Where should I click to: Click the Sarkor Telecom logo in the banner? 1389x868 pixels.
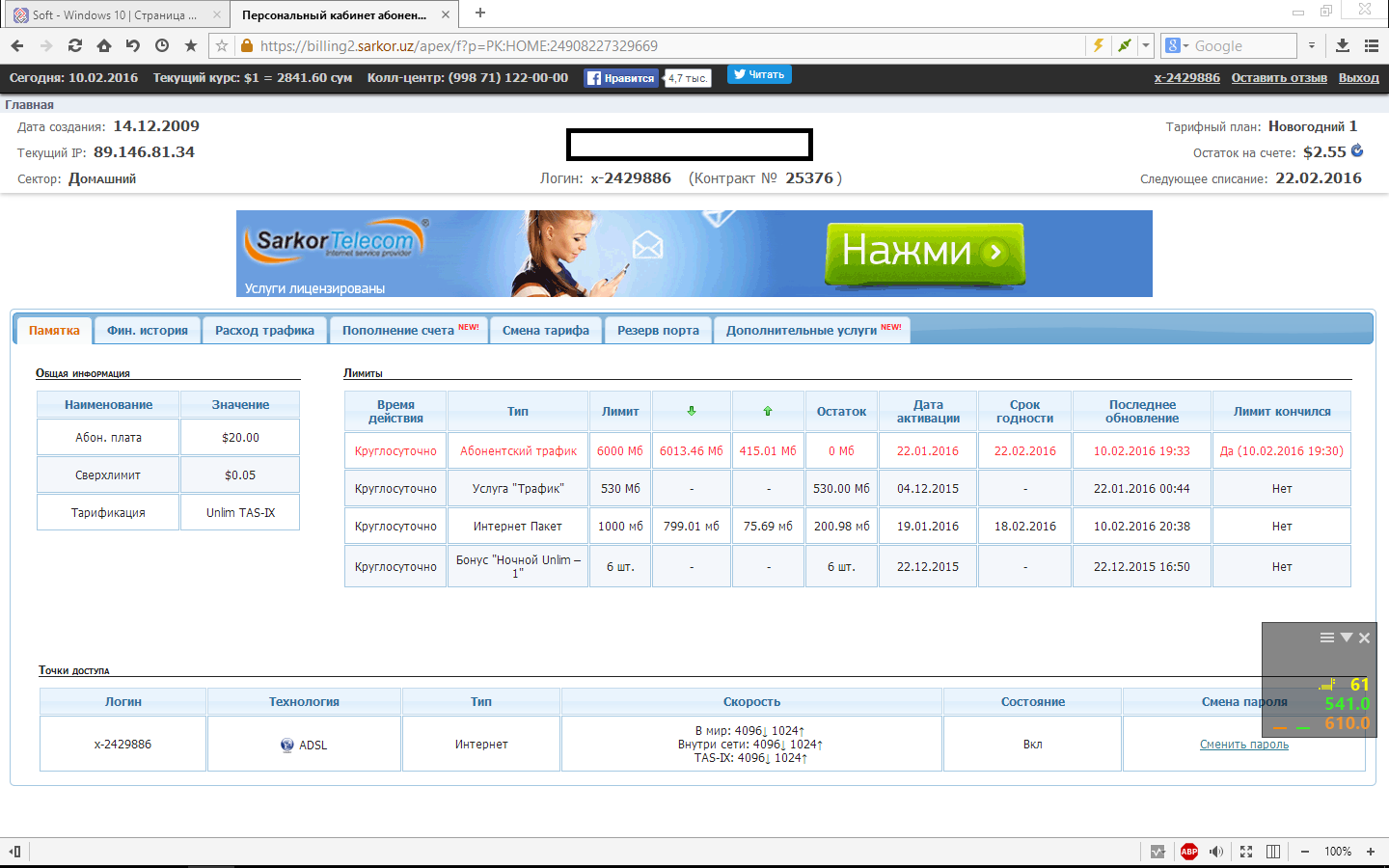coord(336,241)
